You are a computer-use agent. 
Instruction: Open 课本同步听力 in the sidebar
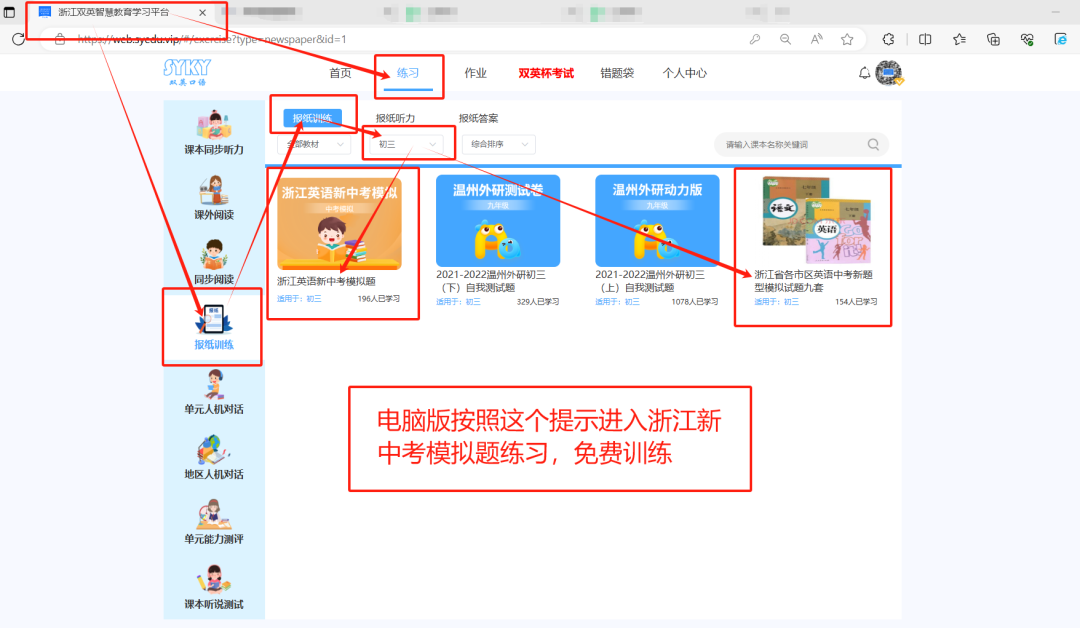214,134
